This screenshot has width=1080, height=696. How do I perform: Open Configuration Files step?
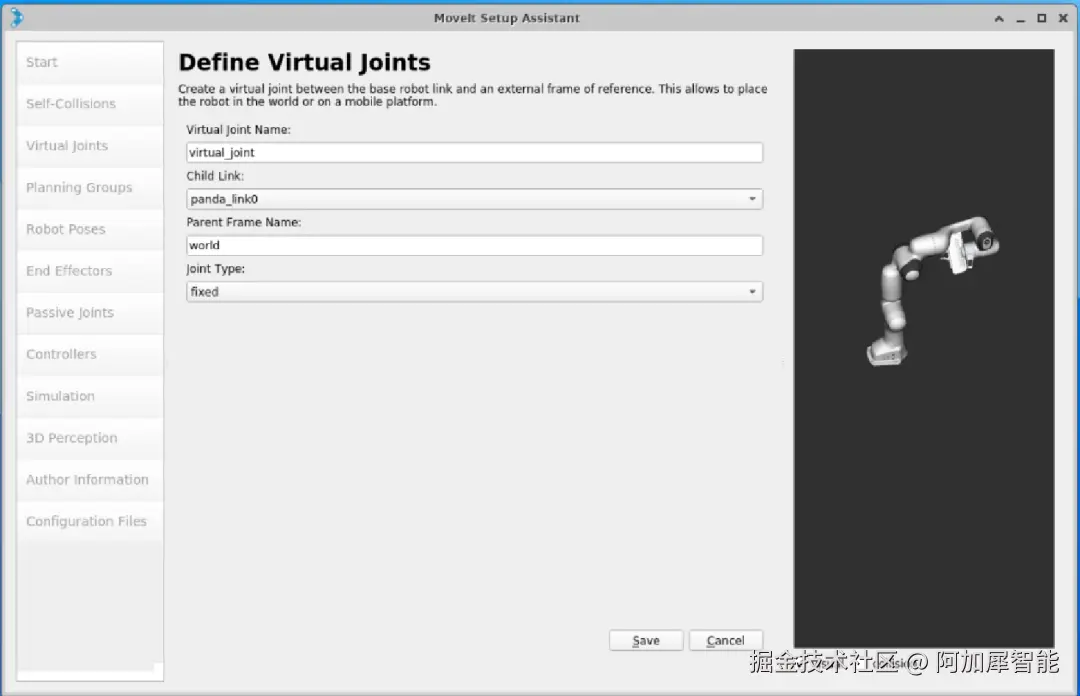[90, 521]
